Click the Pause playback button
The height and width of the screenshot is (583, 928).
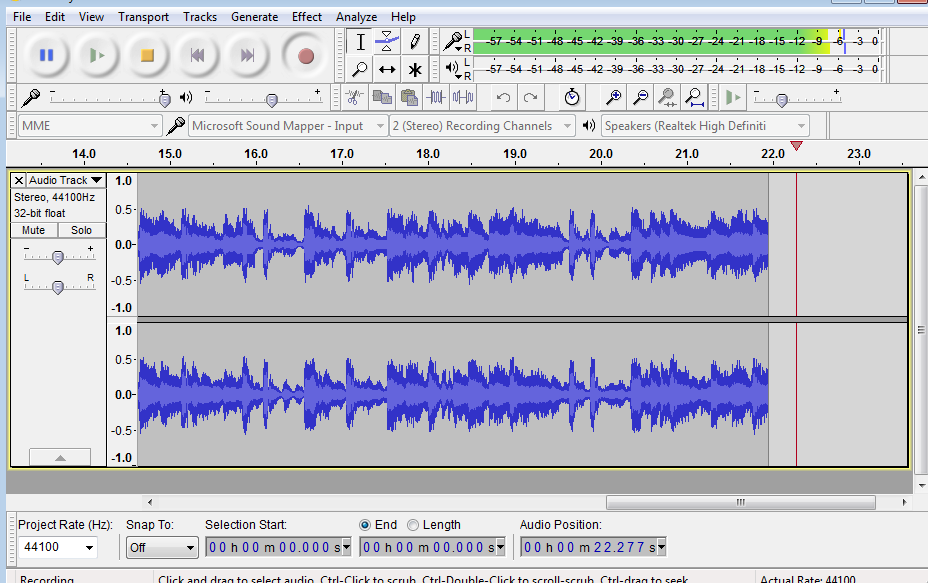click(47, 56)
